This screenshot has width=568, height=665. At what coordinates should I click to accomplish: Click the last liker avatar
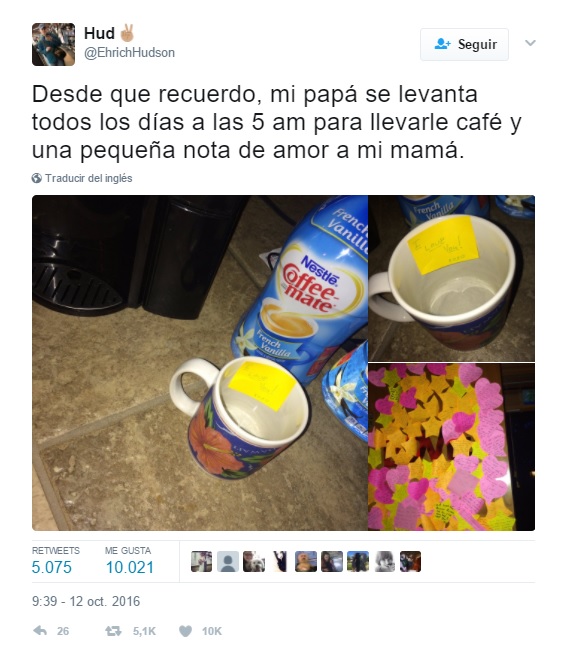[x=410, y=561]
